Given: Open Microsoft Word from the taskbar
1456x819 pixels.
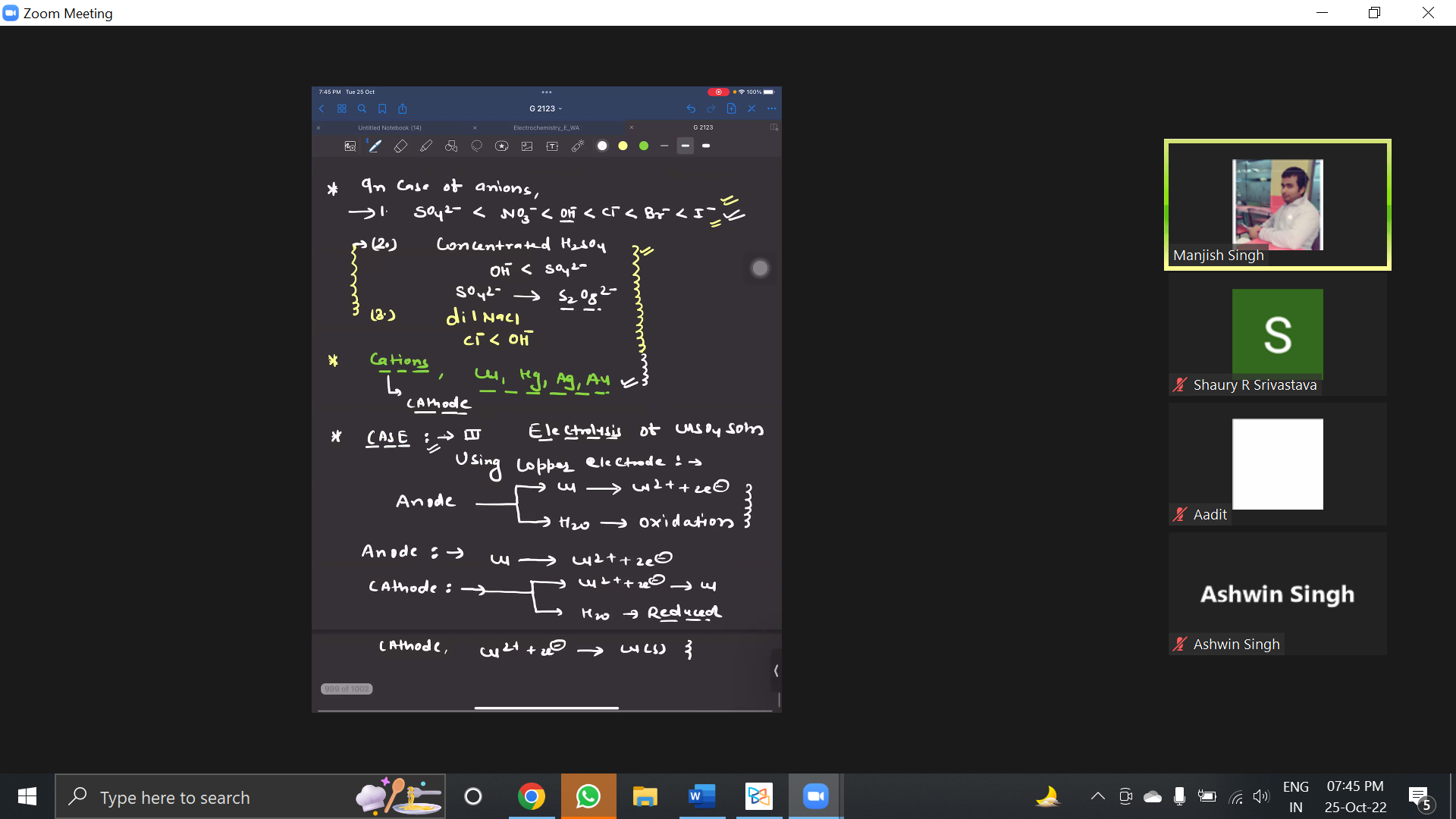Looking at the screenshot, I should point(702,796).
